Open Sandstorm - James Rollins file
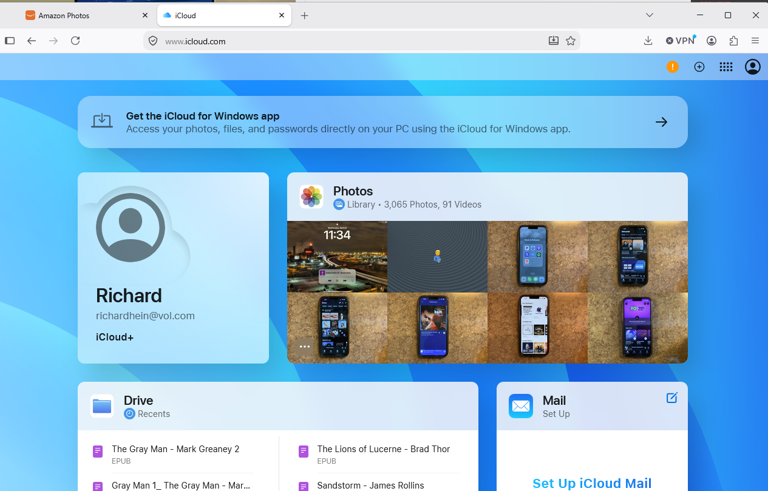Screen dimensions: 768x491 (x=370, y=486)
